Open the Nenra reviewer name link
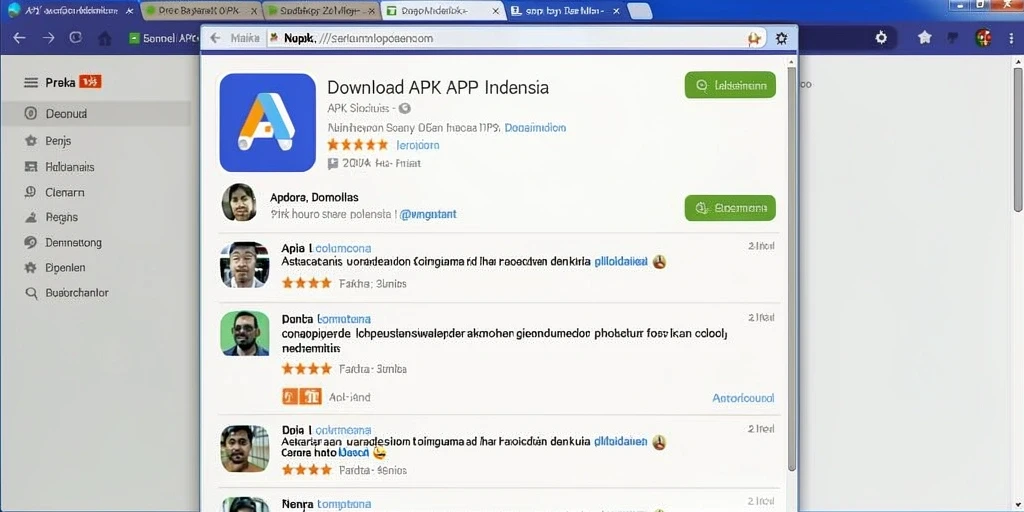1024x512 pixels. pyautogui.click(x=344, y=504)
